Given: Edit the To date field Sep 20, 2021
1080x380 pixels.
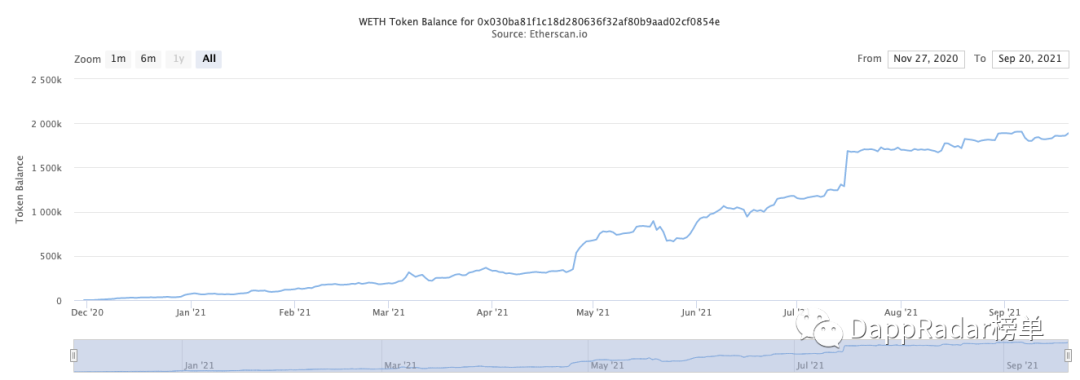Looking at the screenshot, I should coord(1030,59).
